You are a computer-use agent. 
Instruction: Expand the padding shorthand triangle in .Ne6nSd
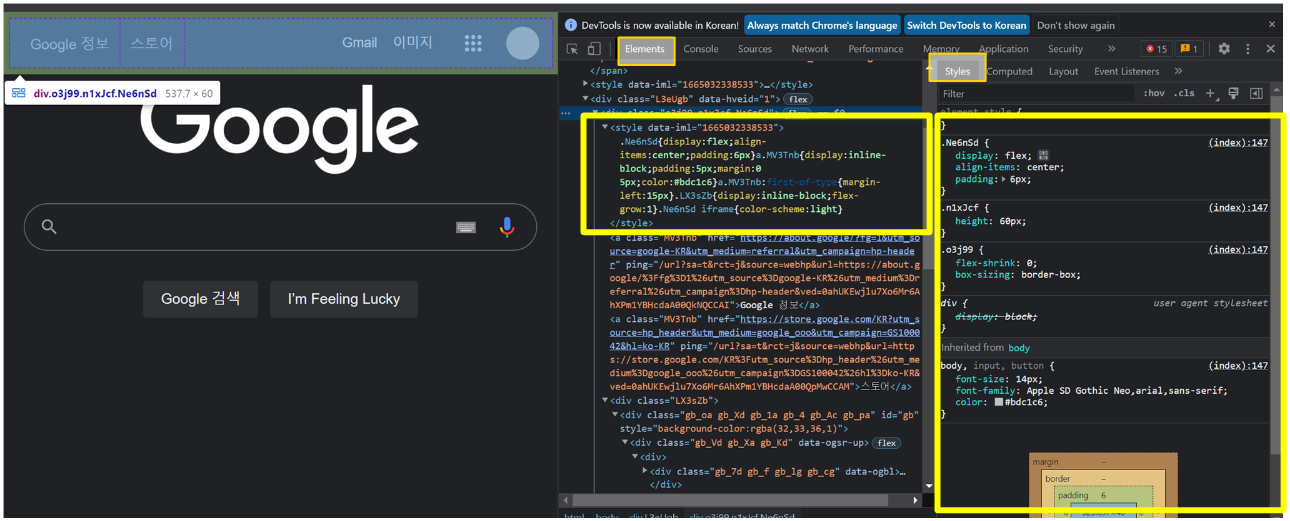[1003, 180]
